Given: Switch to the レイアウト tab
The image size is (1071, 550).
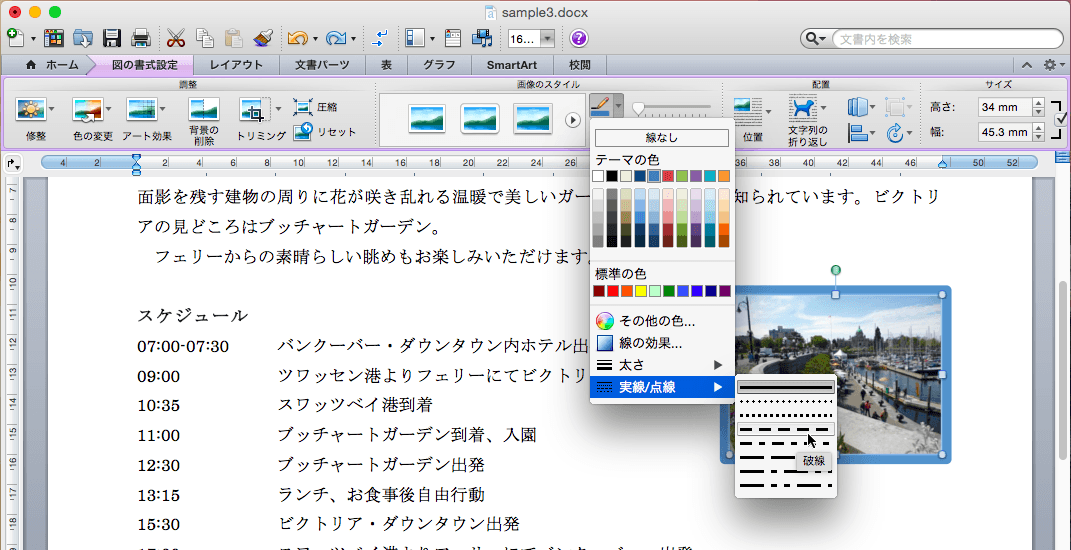Looking at the screenshot, I should click(236, 65).
